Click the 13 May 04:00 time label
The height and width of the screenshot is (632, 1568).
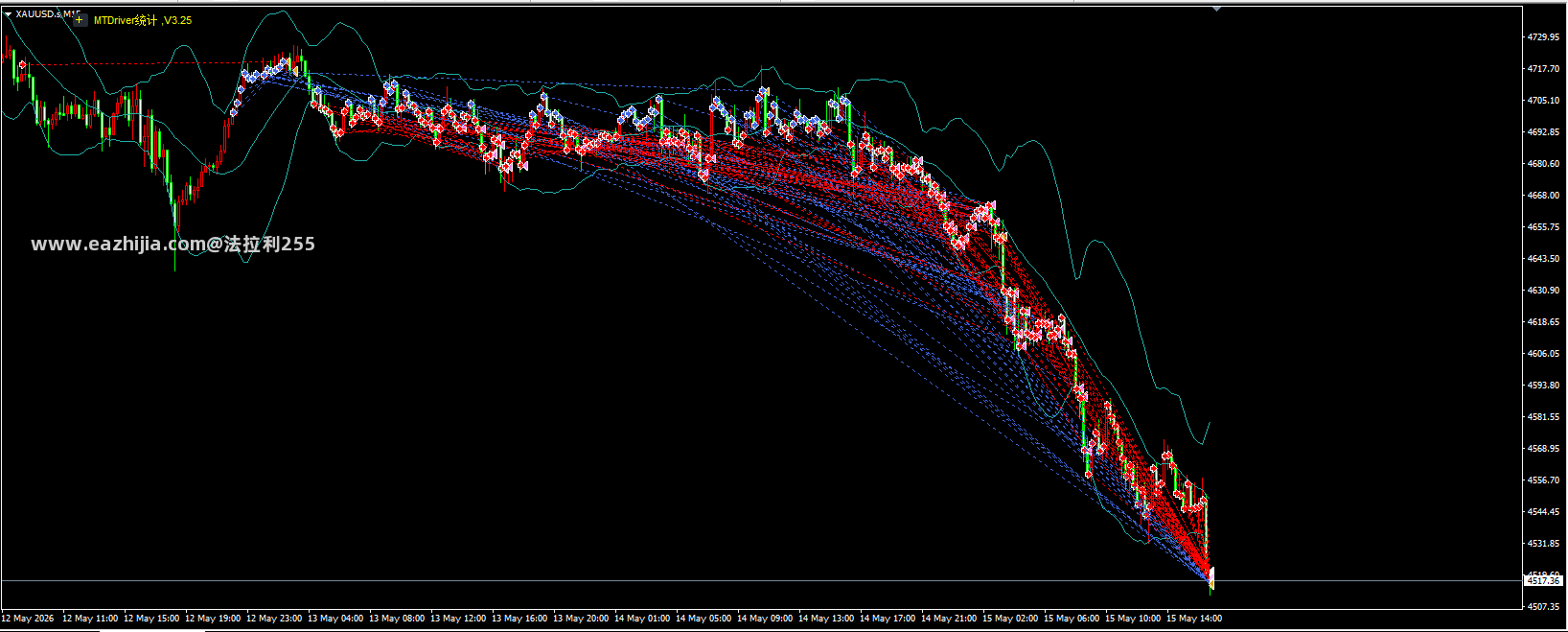click(x=335, y=619)
